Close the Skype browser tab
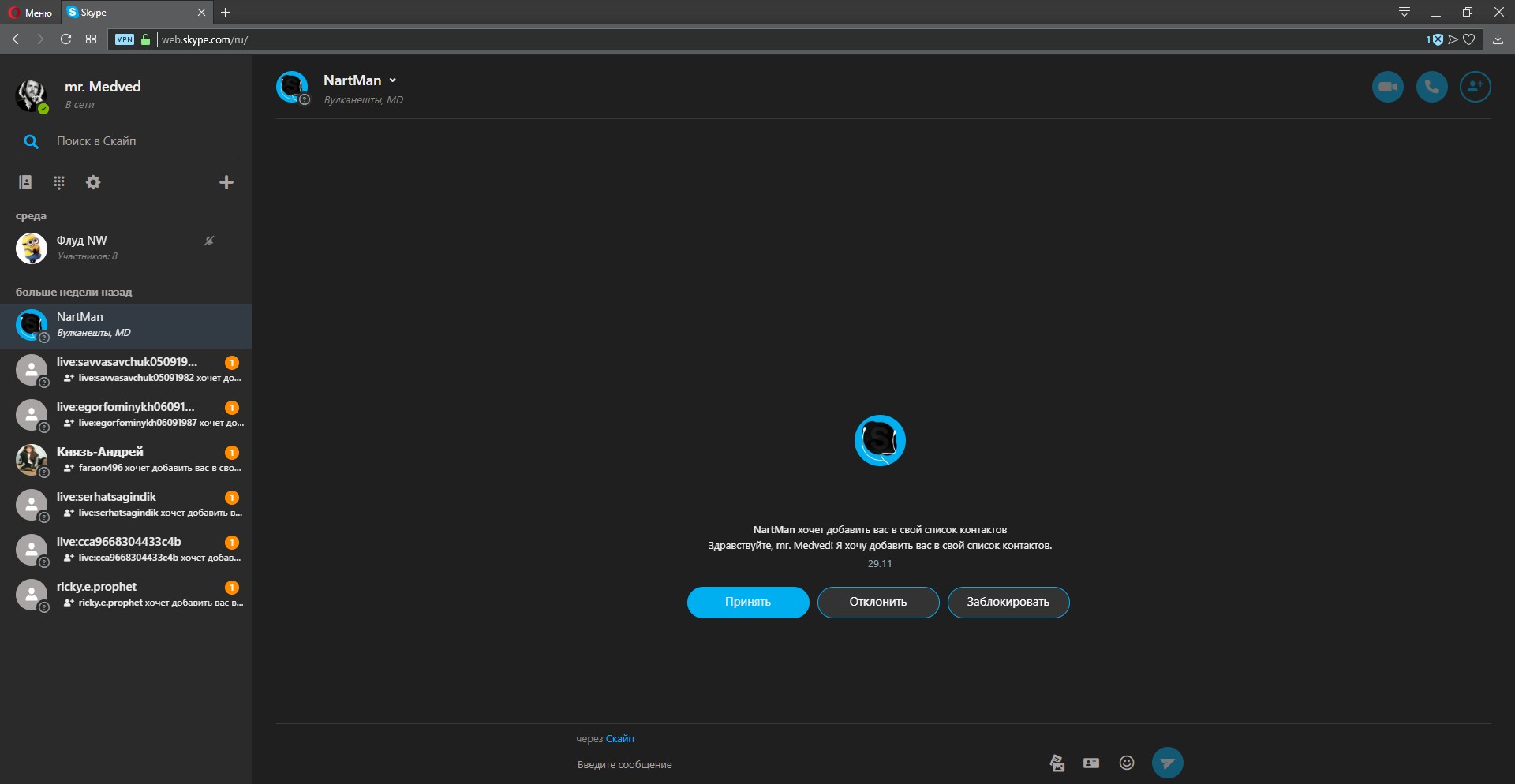This screenshot has height=784, width=1515. click(201, 13)
